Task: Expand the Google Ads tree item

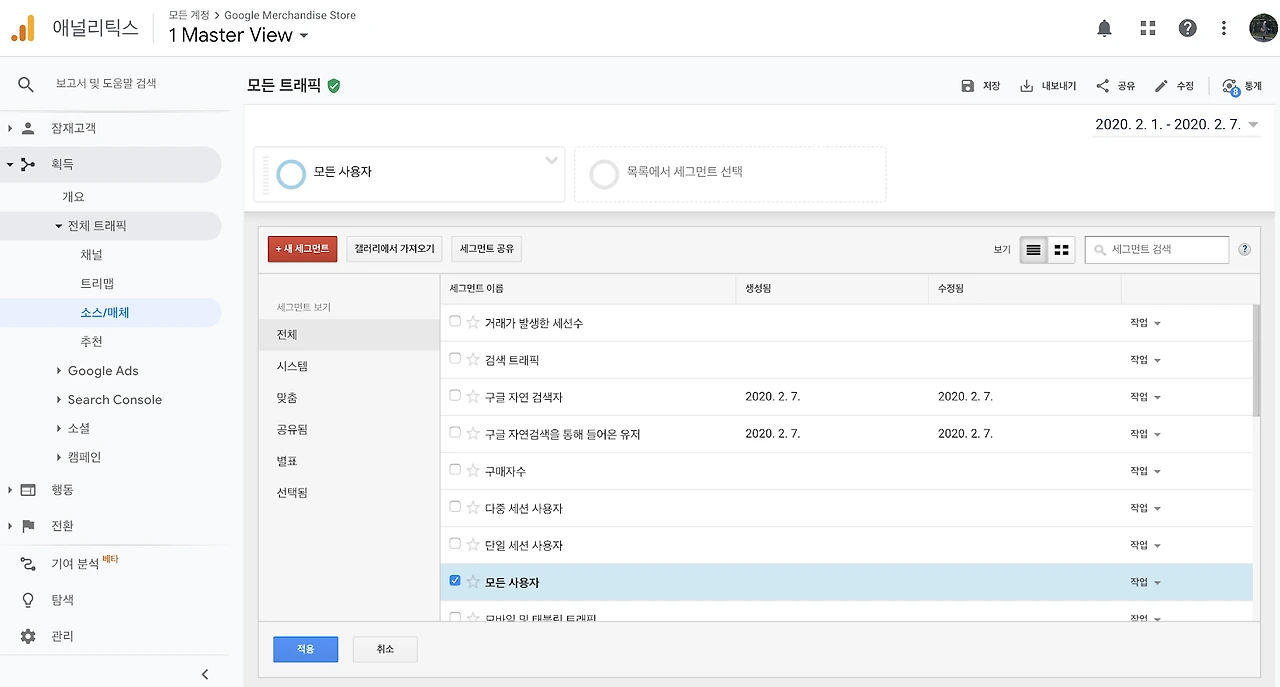Action: [x=59, y=371]
